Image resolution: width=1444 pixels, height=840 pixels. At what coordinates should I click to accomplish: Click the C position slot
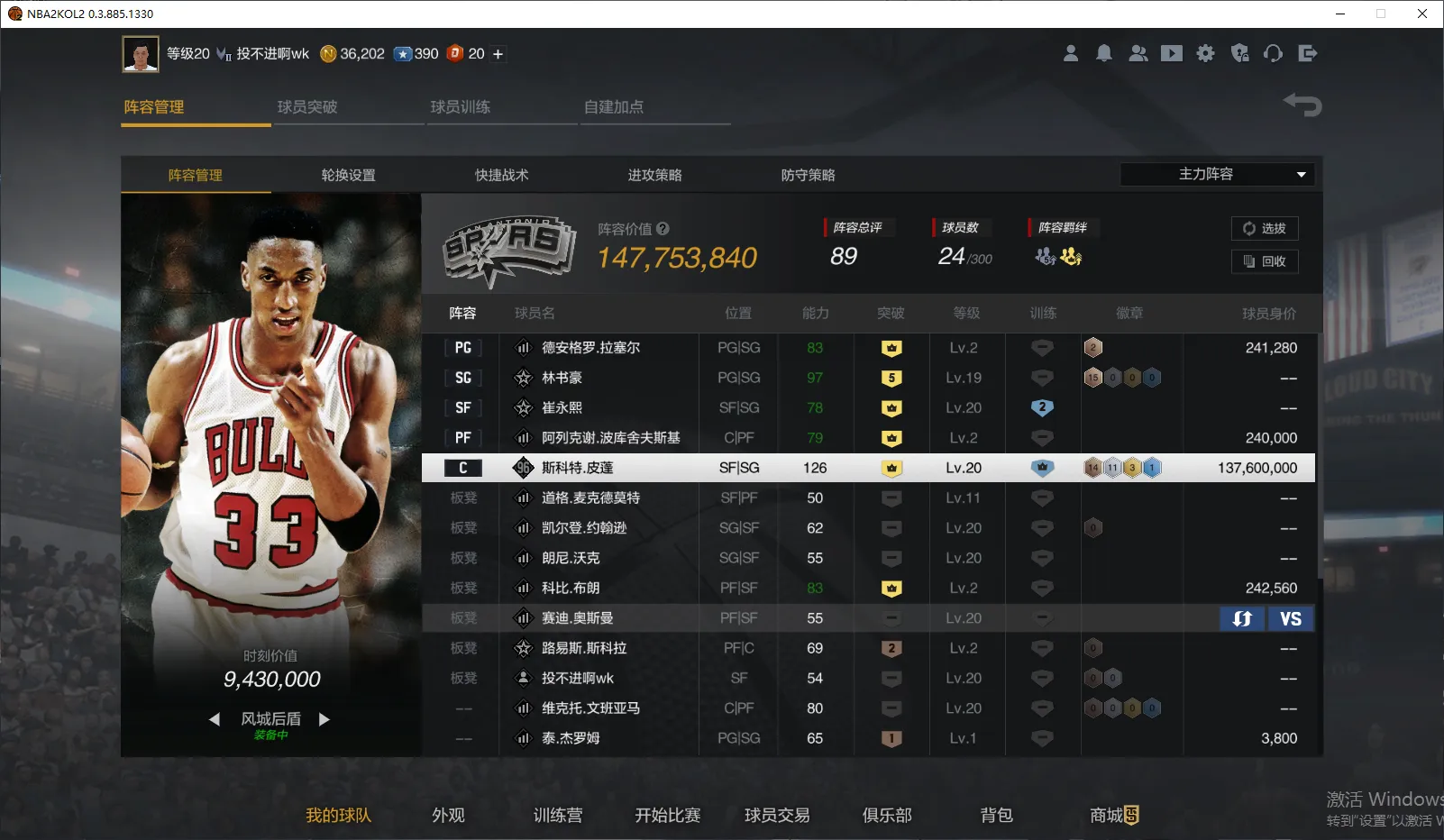(463, 468)
